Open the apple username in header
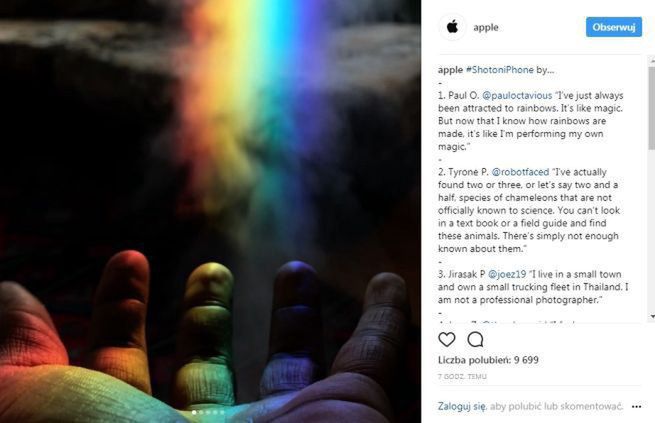 (x=486, y=28)
